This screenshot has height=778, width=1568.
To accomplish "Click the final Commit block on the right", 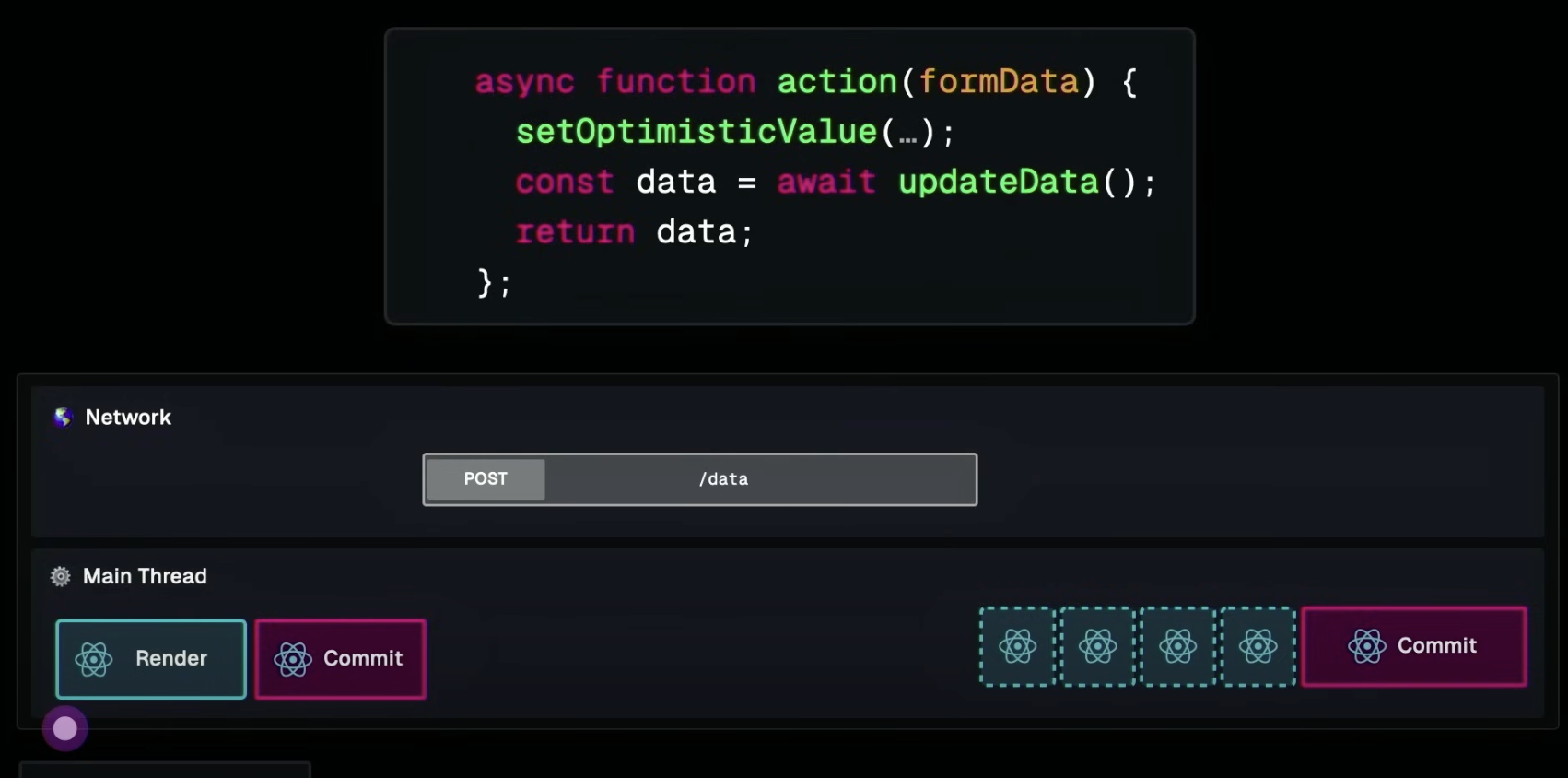I will pos(1414,646).
